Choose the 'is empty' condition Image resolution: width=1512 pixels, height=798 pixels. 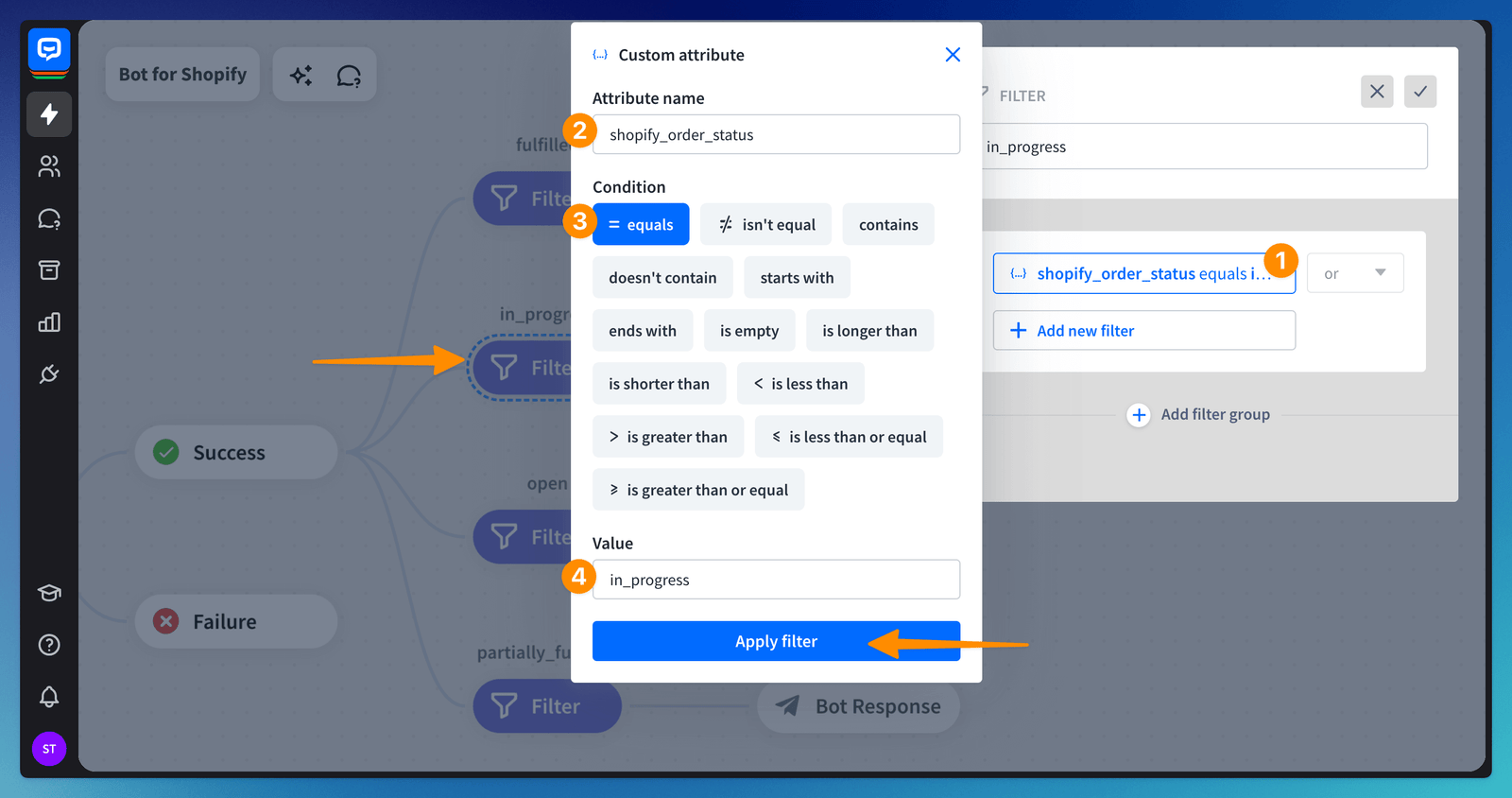[x=748, y=331]
